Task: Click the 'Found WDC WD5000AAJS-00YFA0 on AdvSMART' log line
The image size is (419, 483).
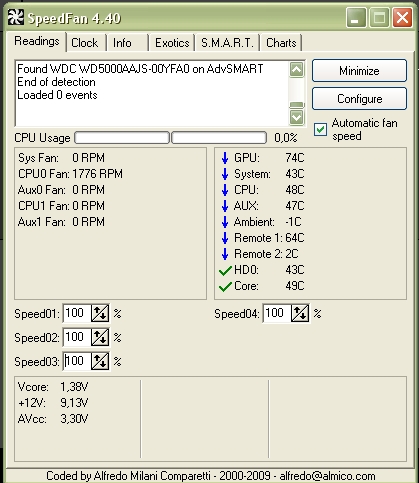Action: pyautogui.click(x=140, y=69)
